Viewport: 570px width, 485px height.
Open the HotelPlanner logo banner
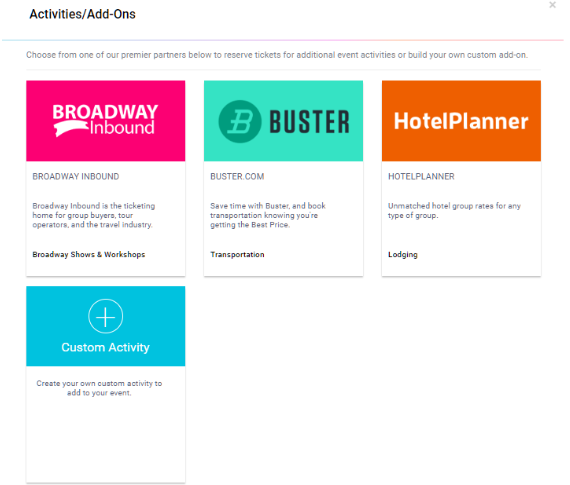(x=461, y=121)
